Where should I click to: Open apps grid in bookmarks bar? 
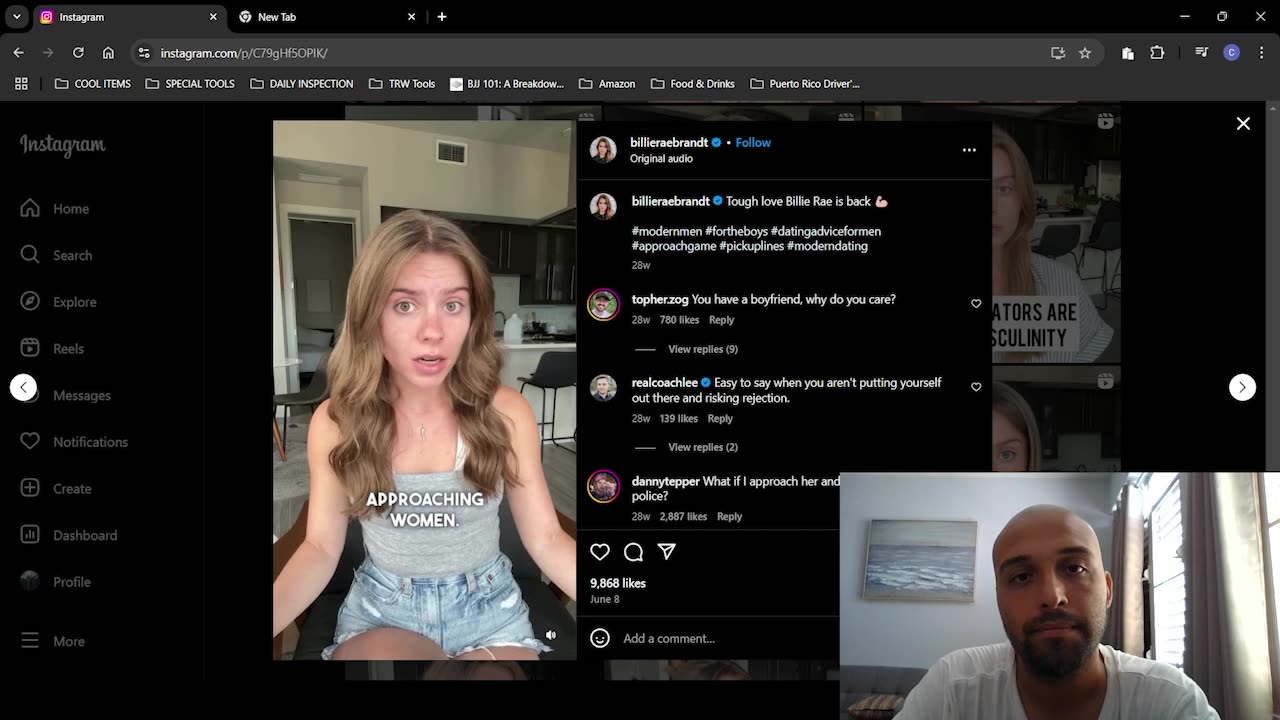[21, 84]
